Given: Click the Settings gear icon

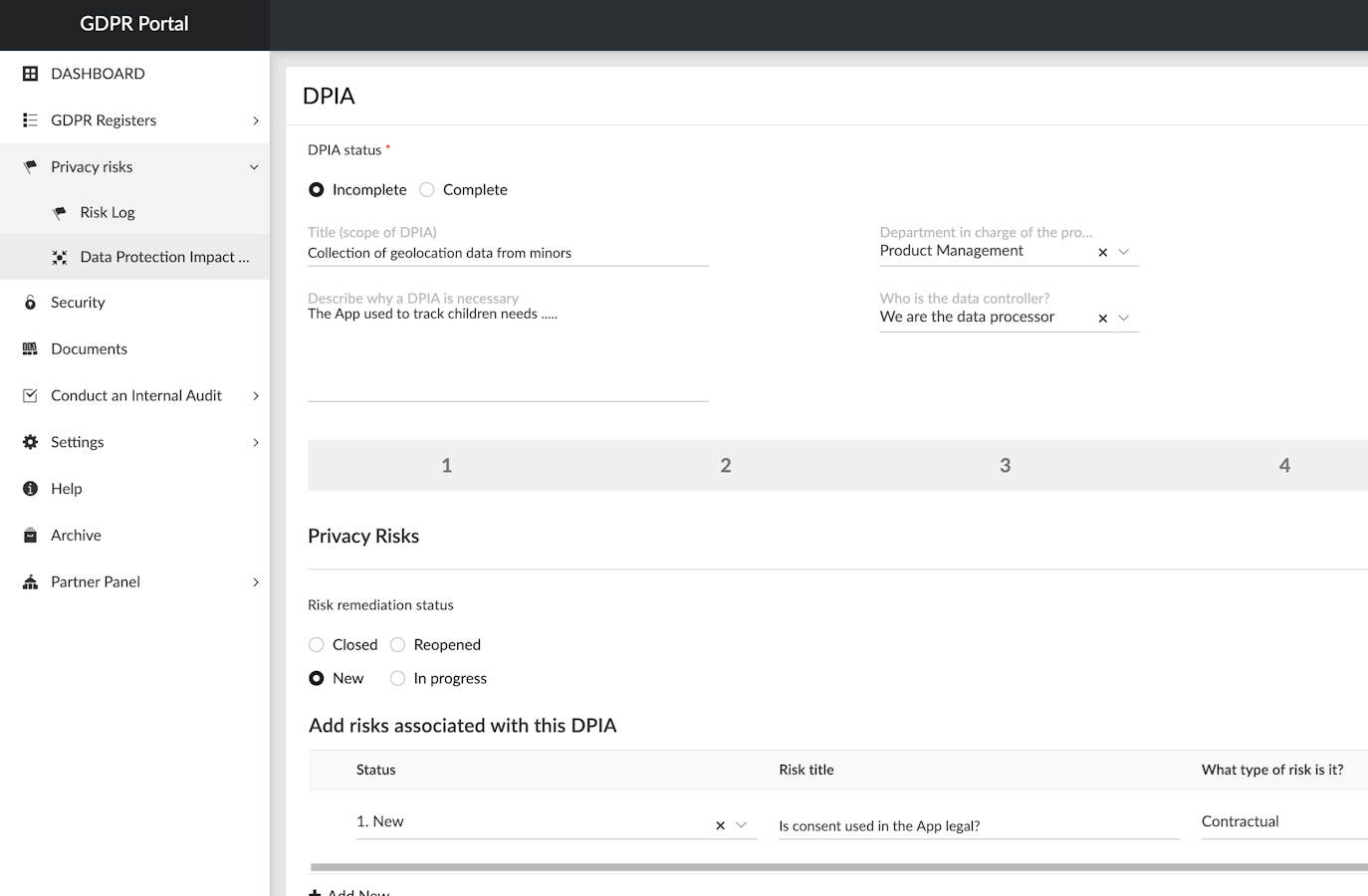Looking at the screenshot, I should [x=30, y=442].
